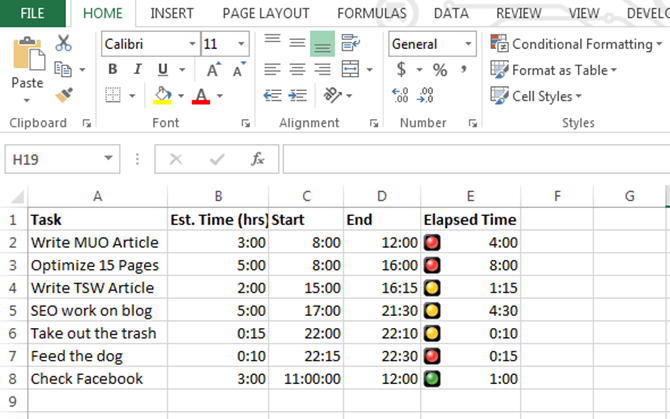Open the Conditional Formatting dropdown
This screenshot has width=670, height=419.
pyautogui.click(x=575, y=45)
